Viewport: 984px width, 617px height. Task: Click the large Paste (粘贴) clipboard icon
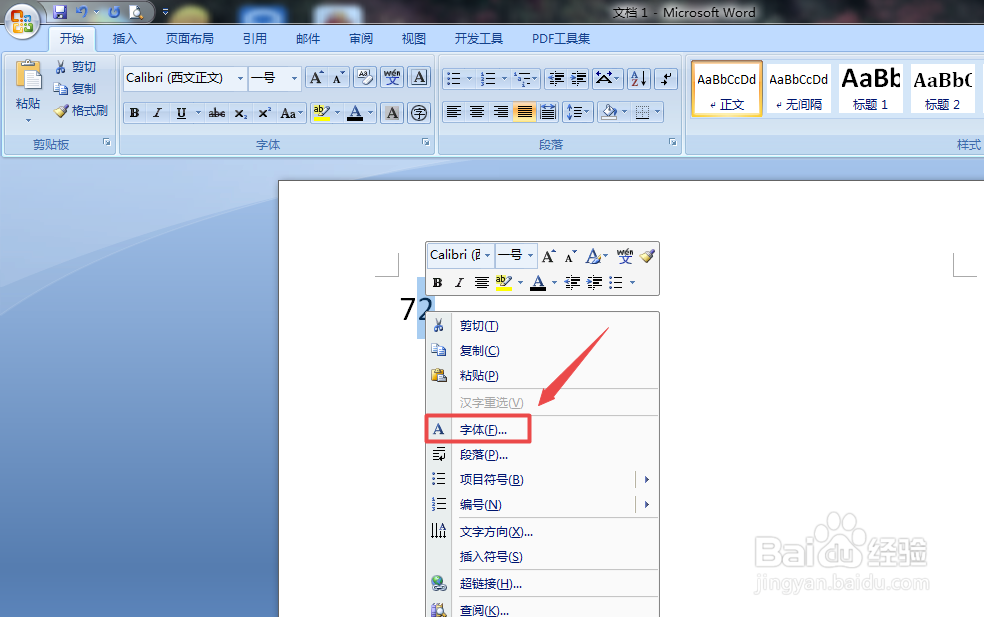[28, 77]
